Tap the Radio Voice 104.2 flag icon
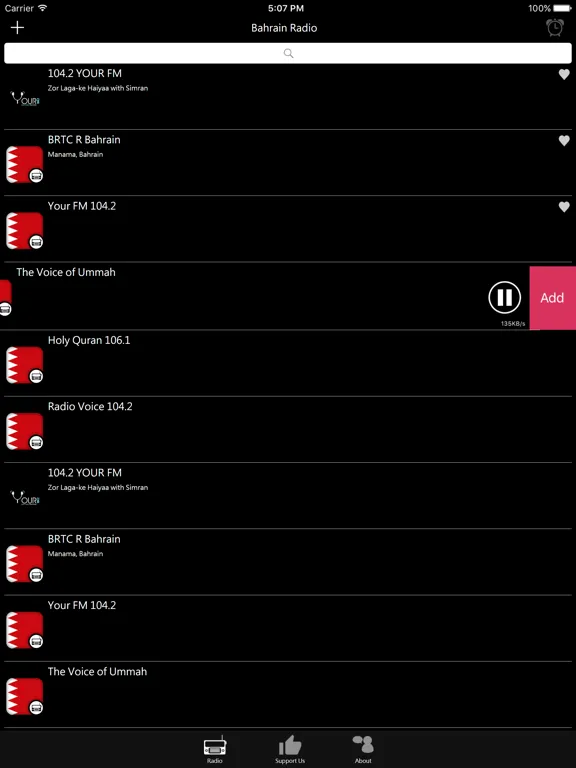 [24, 432]
